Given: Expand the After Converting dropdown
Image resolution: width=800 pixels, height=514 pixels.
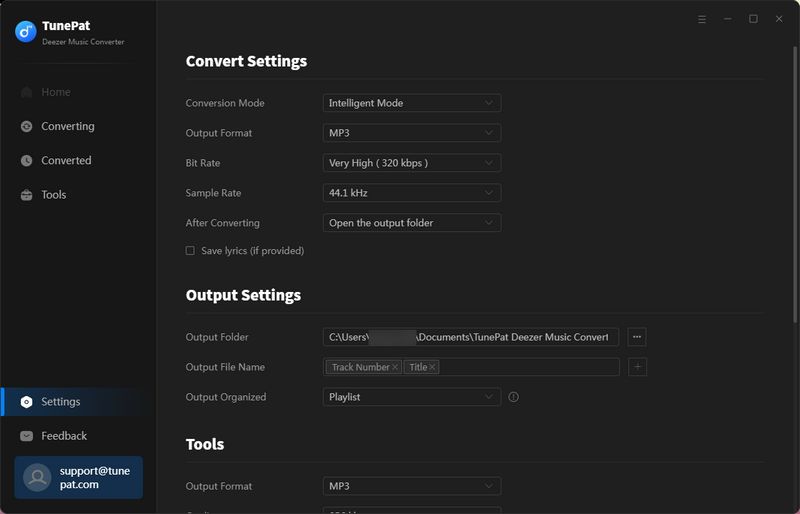Looking at the screenshot, I should pos(412,223).
